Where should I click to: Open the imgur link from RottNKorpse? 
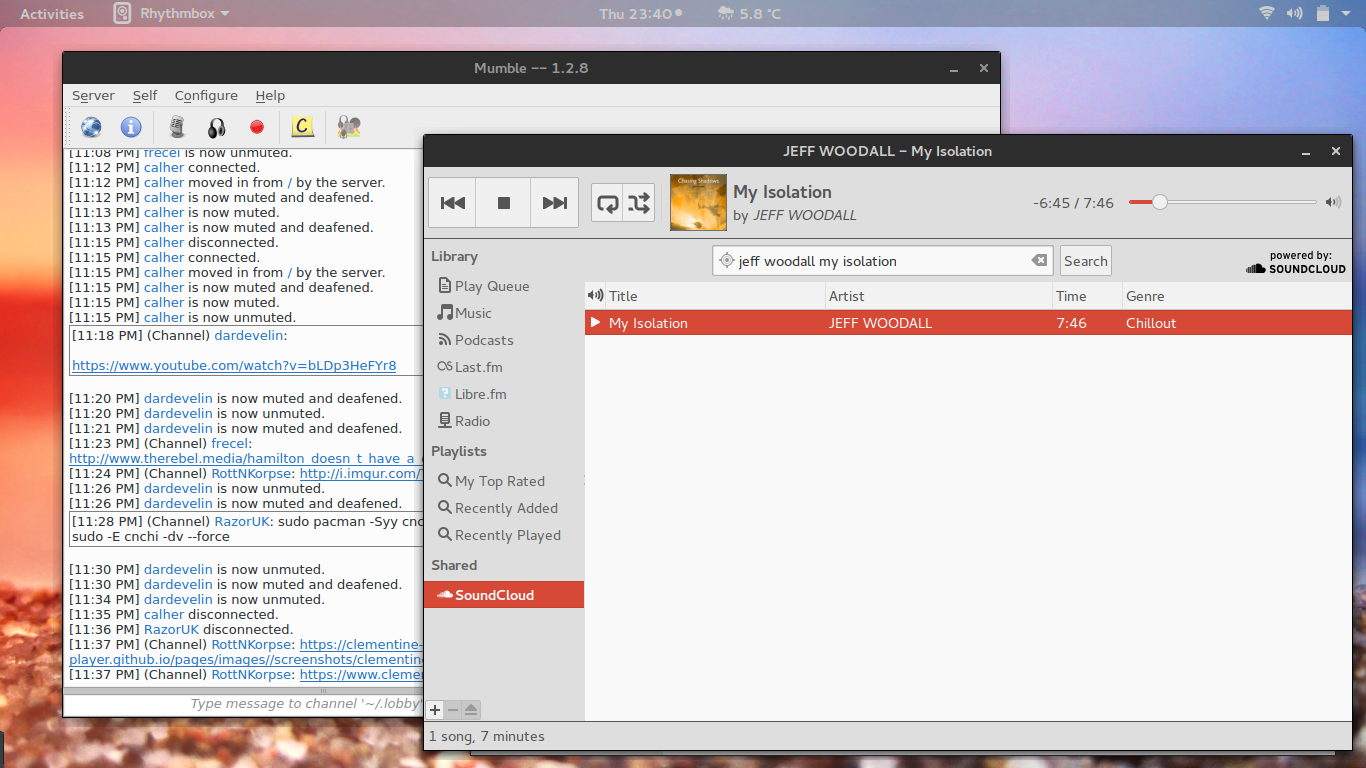[361, 473]
